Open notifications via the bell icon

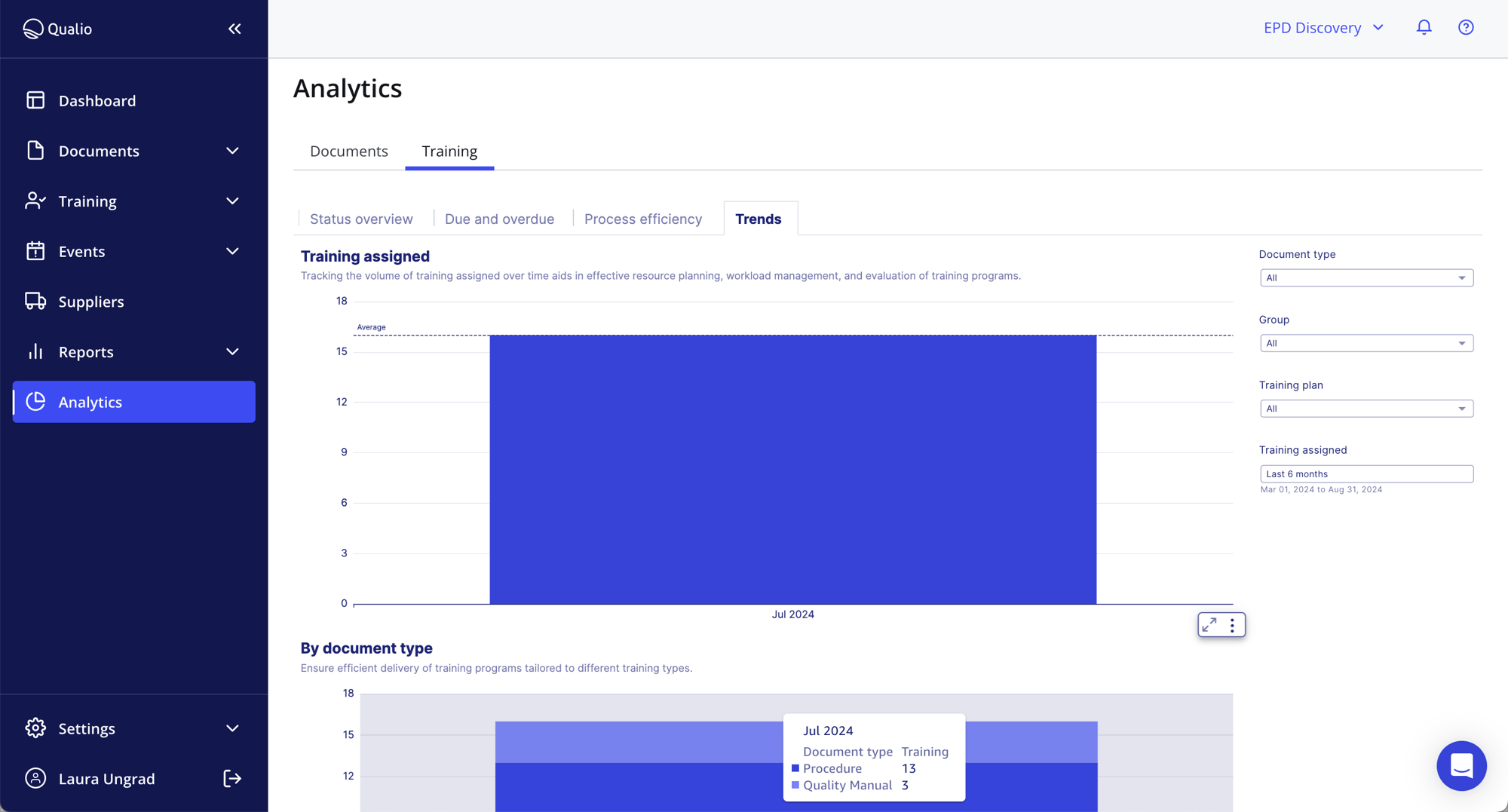[1424, 27]
